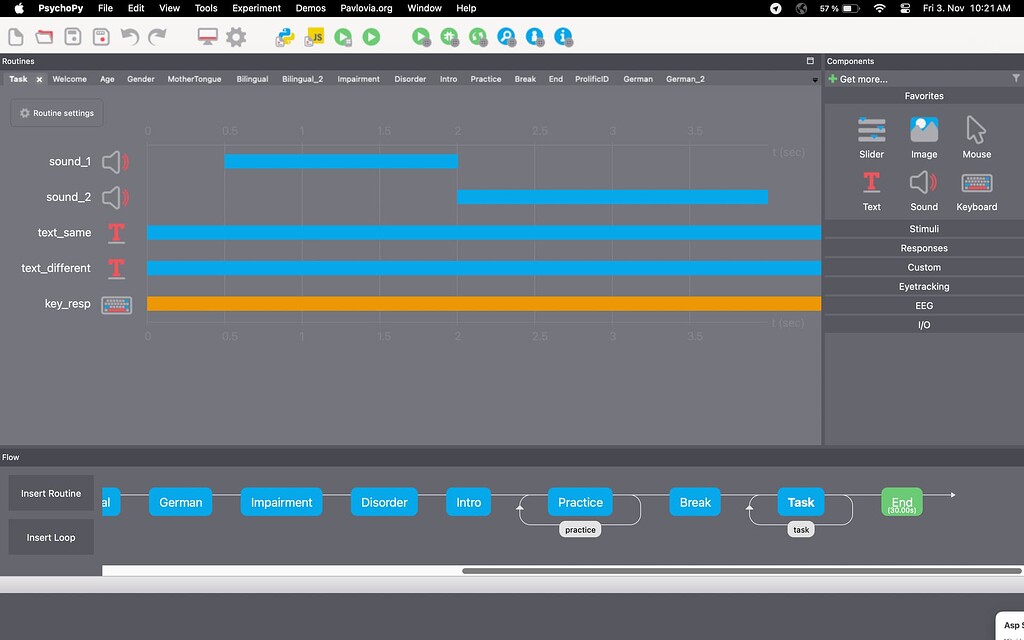The image size is (1024, 640).
Task: Compile the experiment to a Python script
Action: pyautogui.click(x=287, y=37)
